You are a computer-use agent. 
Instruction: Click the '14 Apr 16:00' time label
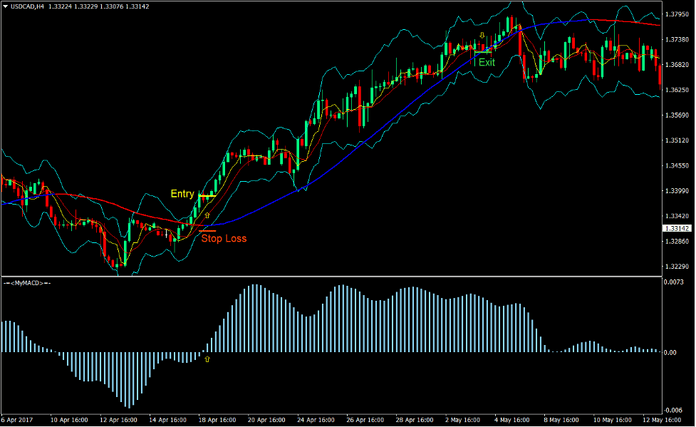point(167,420)
